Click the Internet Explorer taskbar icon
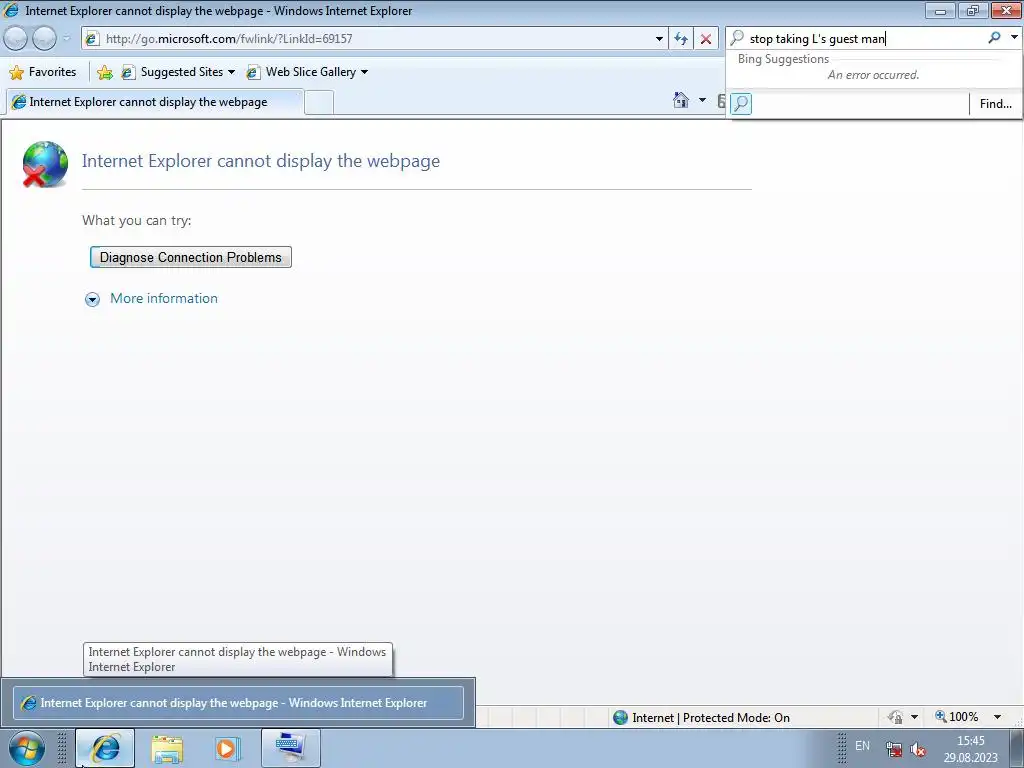 click(105, 748)
